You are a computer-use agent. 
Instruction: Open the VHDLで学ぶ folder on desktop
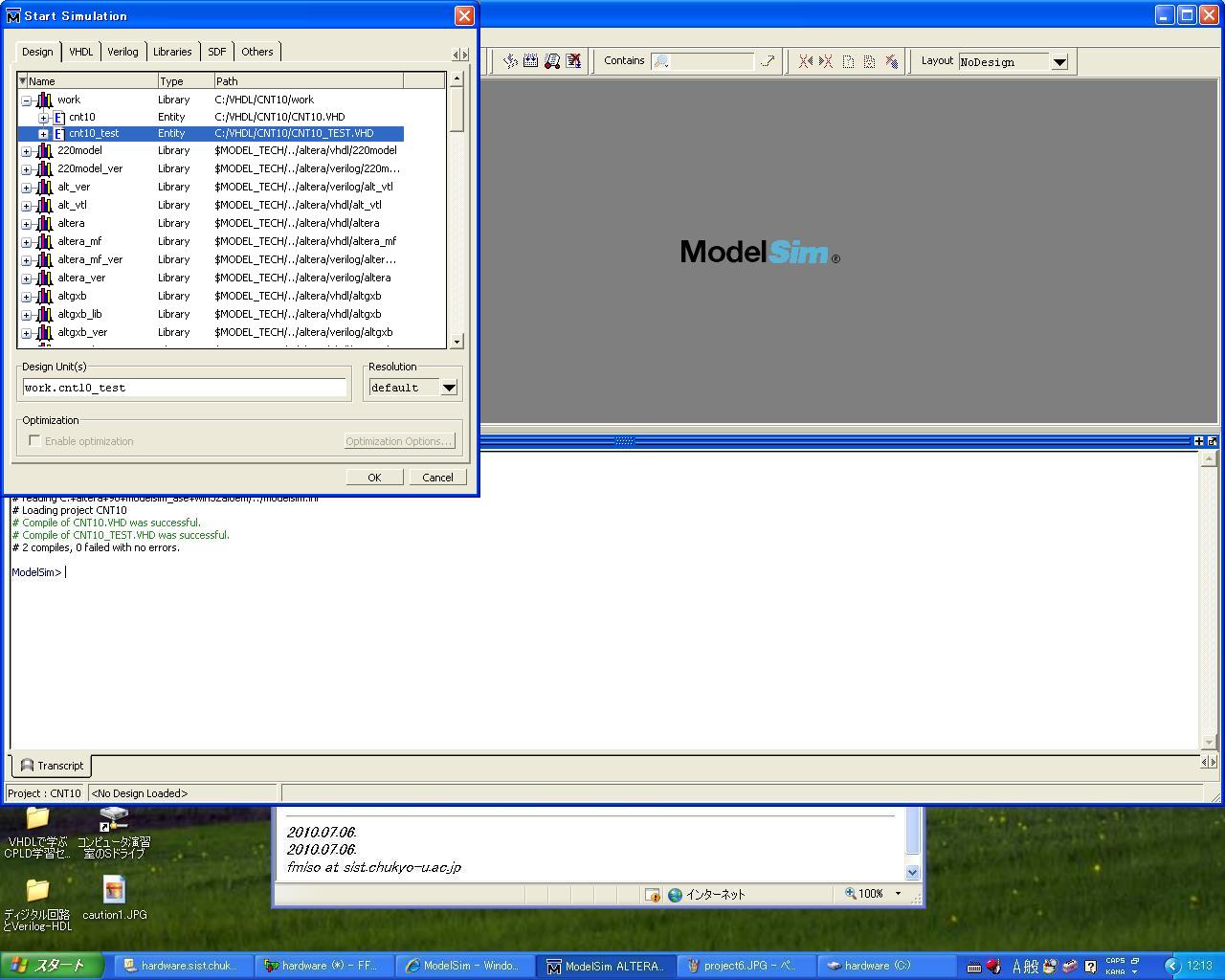coord(36,832)
